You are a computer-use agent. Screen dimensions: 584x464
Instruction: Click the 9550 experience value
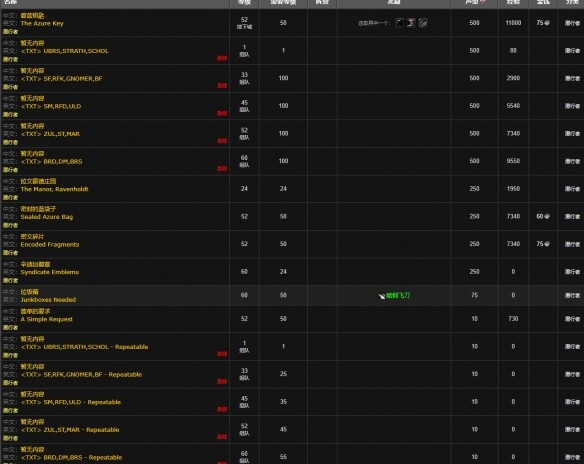click(513, 161)
